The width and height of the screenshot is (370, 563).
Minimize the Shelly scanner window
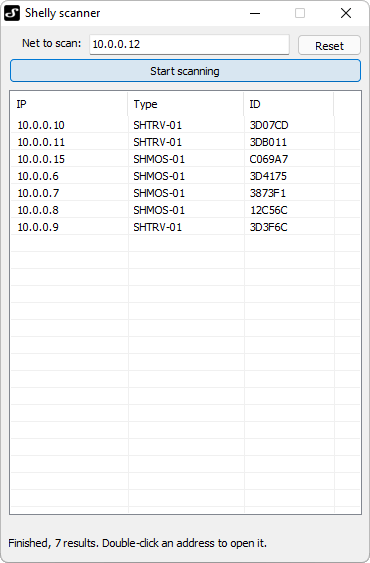pyautogui.click(x=255, y=13)
